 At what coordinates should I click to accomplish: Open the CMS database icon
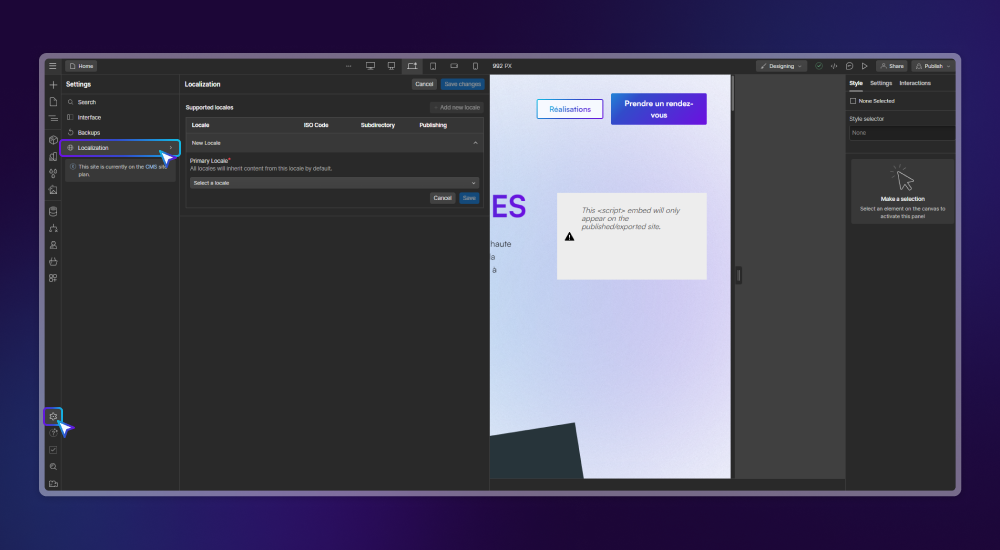[x=53, y=211]
